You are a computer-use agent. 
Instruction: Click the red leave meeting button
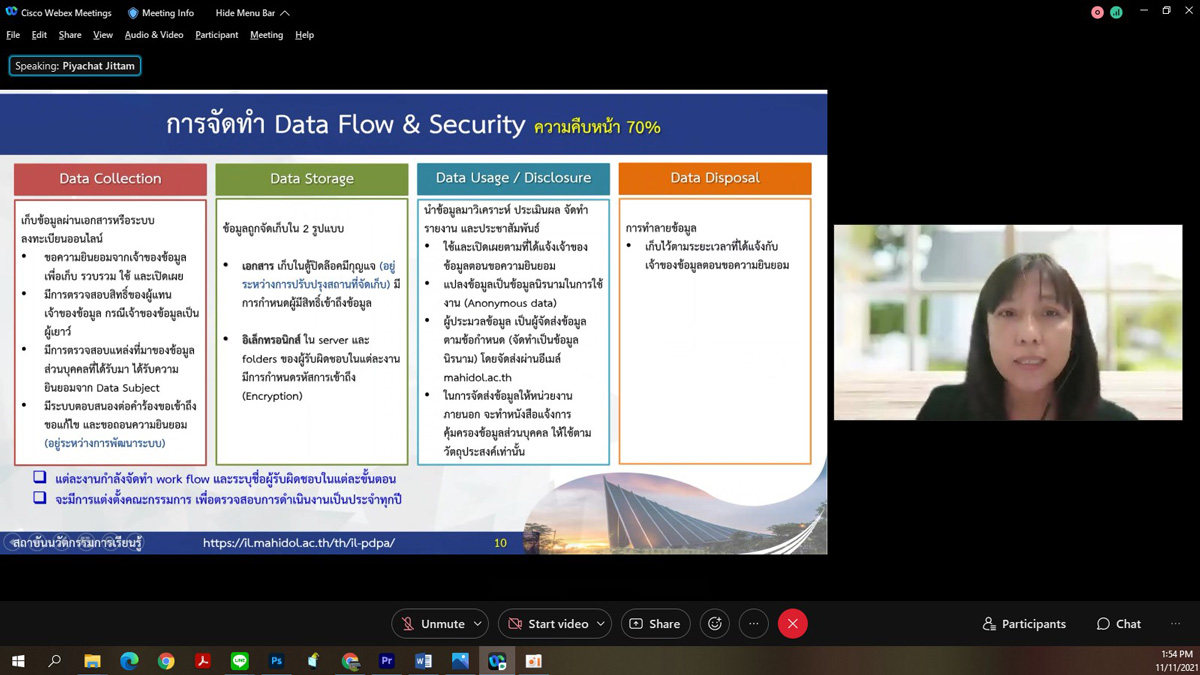(793, 624)
